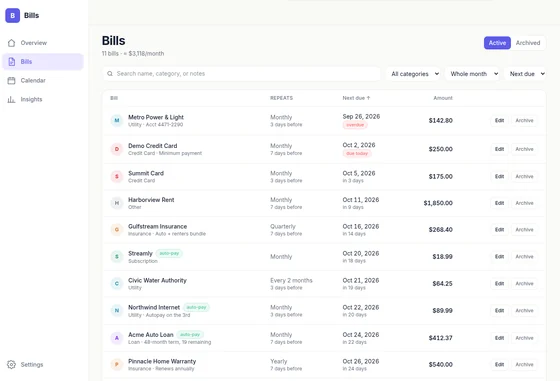Image resolution: width=560 pixels, height=381 pixels.
Task: Click Acme Auto Loan auto-pay badge
Action: point(190,335)
